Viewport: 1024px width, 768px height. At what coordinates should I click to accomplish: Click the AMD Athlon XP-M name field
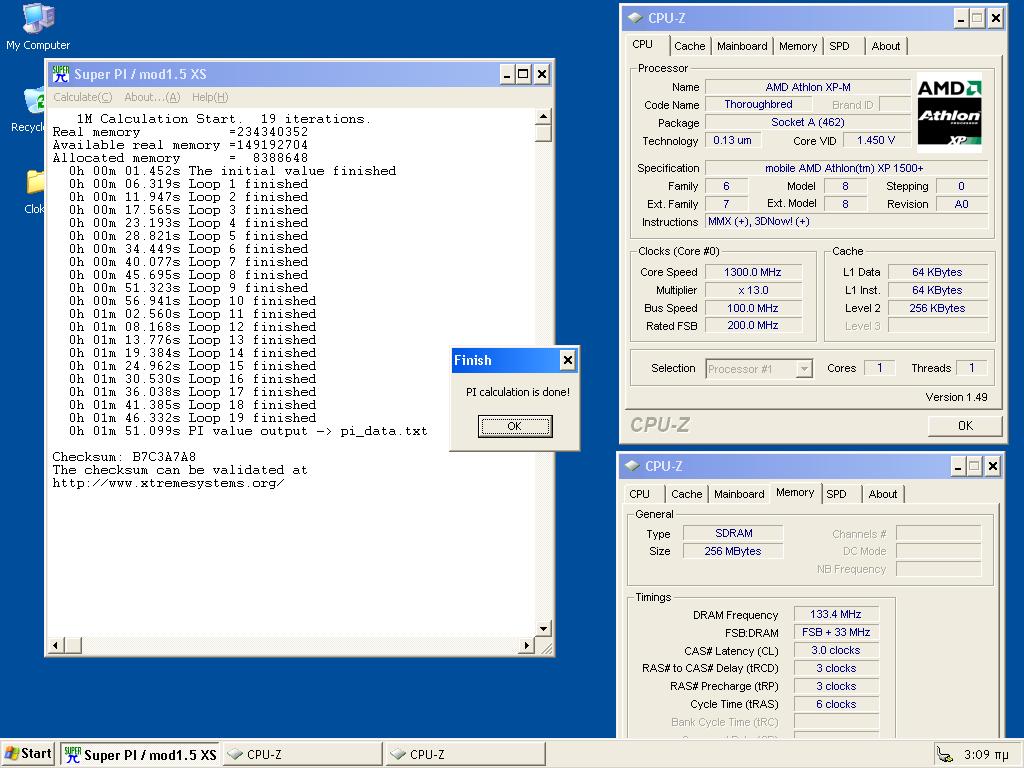[808, 87]
